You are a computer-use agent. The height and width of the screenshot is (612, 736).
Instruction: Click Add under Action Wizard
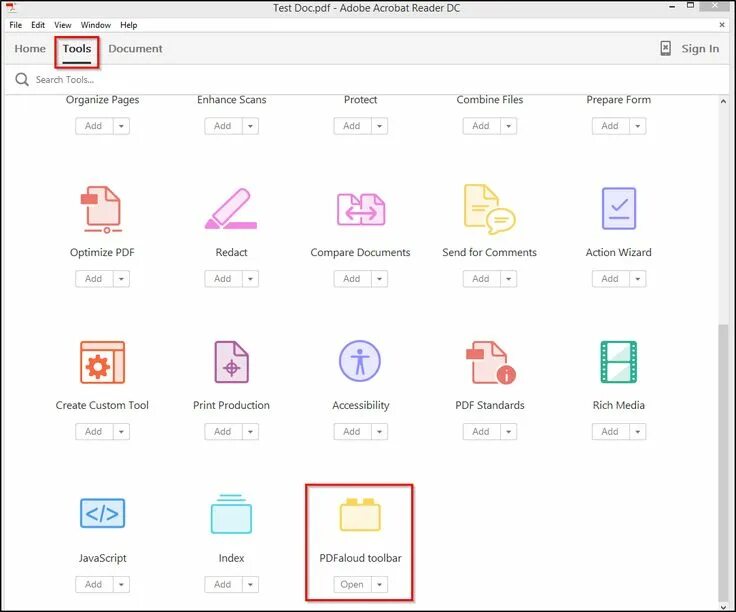(610, 279)
